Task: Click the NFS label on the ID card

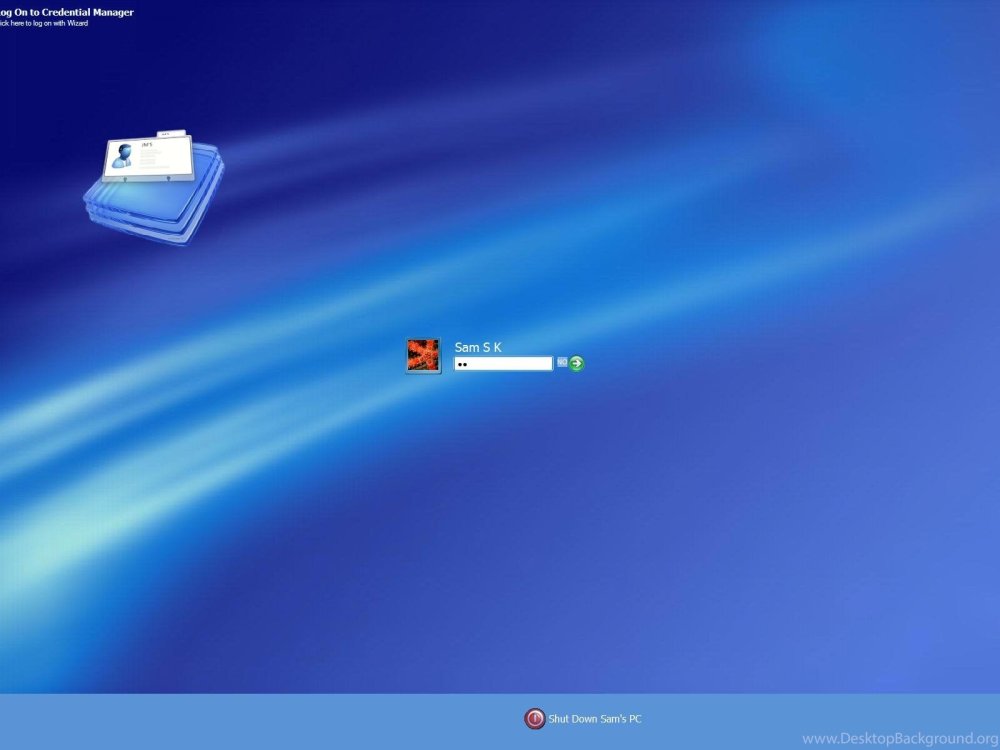Action: click(x=146, y=144)
